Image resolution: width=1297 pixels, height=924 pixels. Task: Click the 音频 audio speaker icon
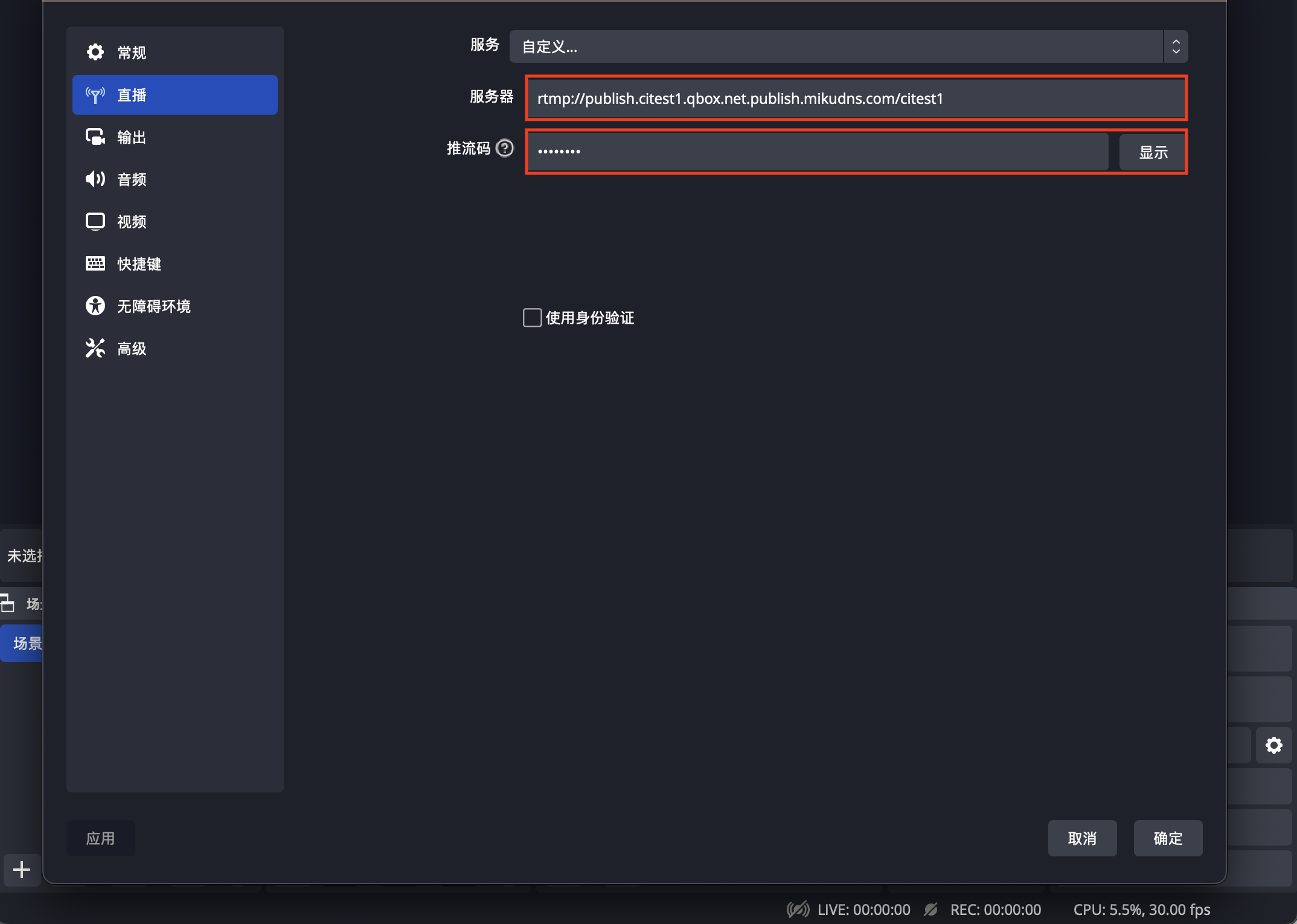[95, 179]
